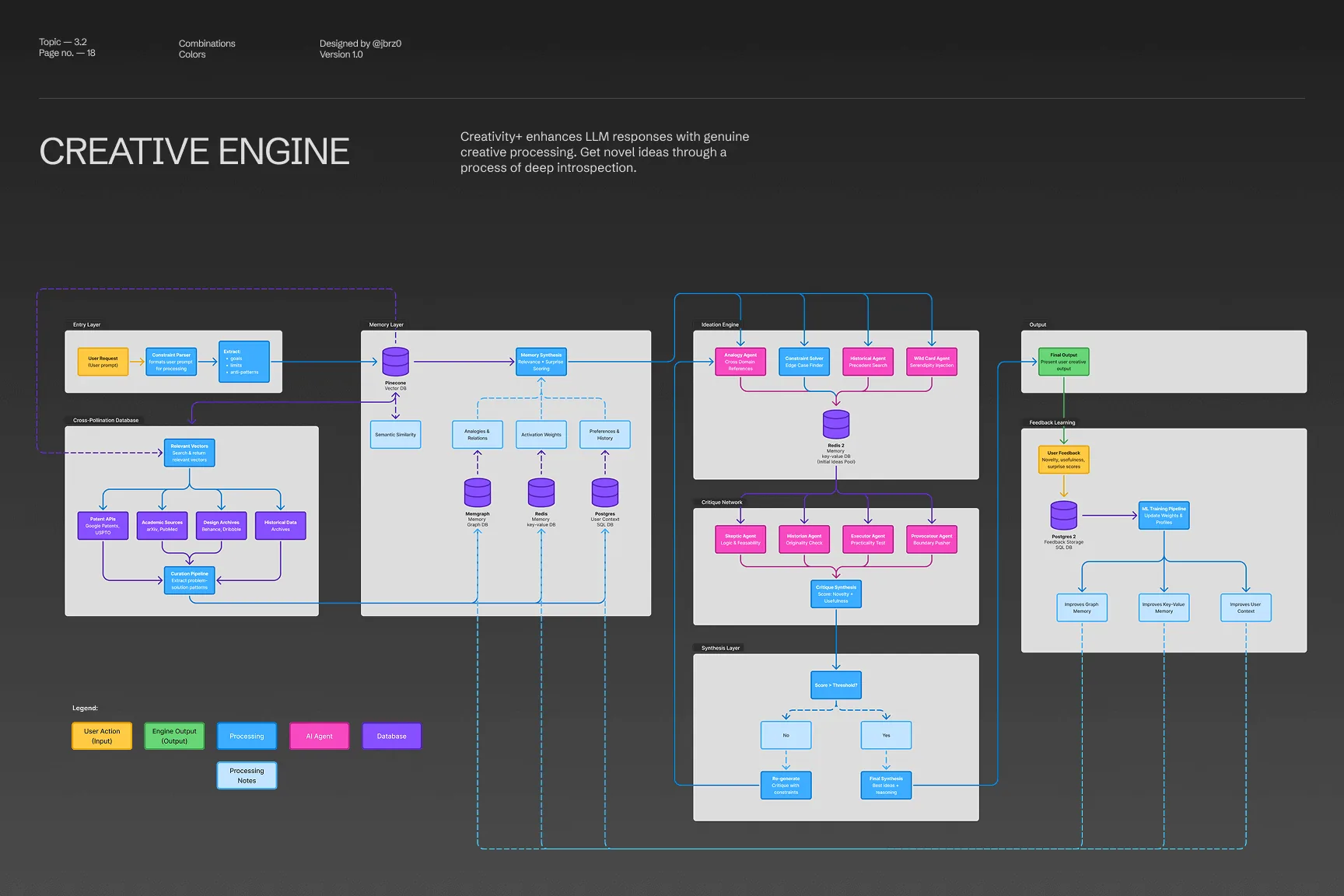Click the Pinecone Vector DB cylinder icon
Image resolution: width=1344 pixels, height=896 pixels.
pyautogui.click(x=395, y=362)
